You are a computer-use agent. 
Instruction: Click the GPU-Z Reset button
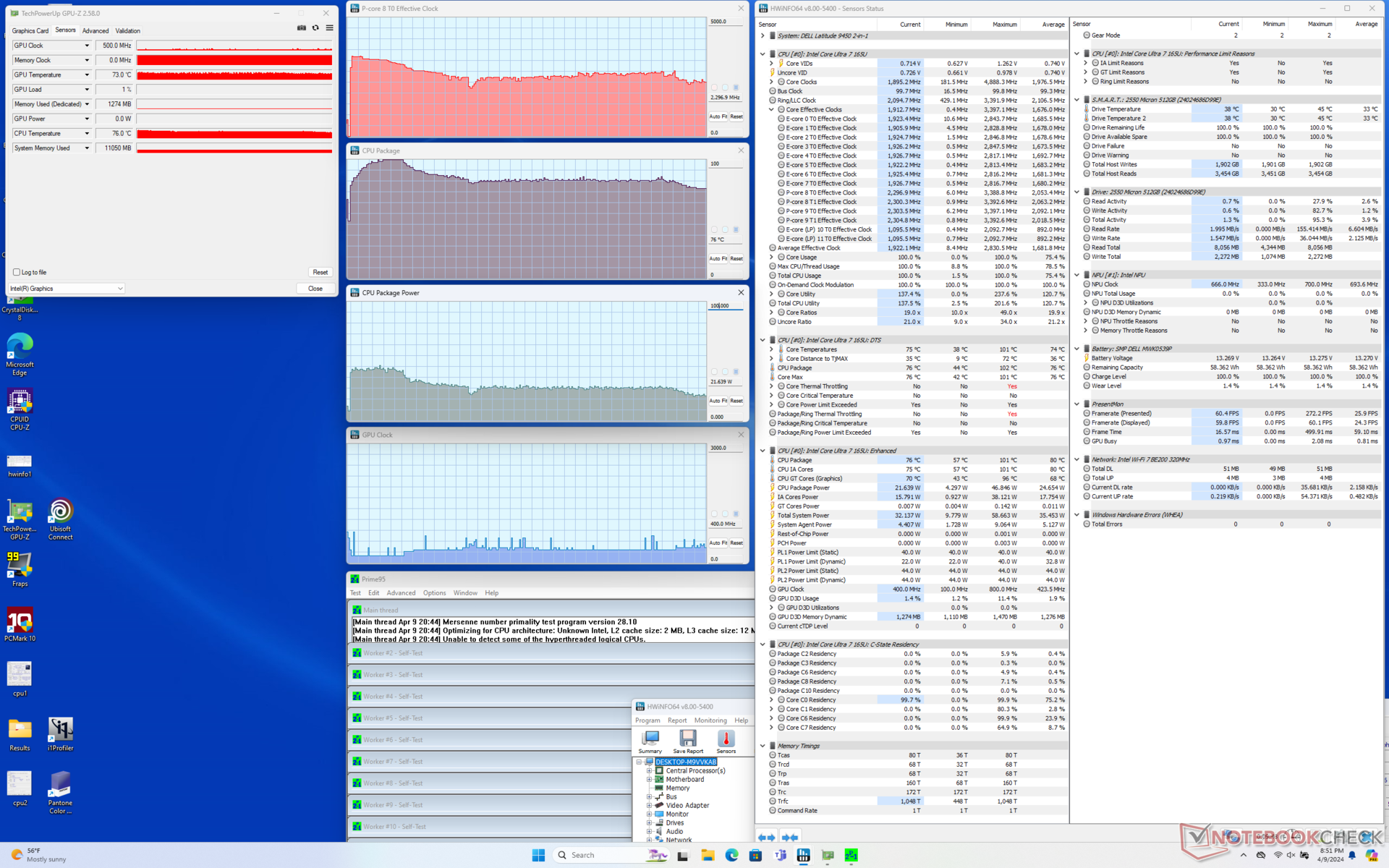(320, 273)
